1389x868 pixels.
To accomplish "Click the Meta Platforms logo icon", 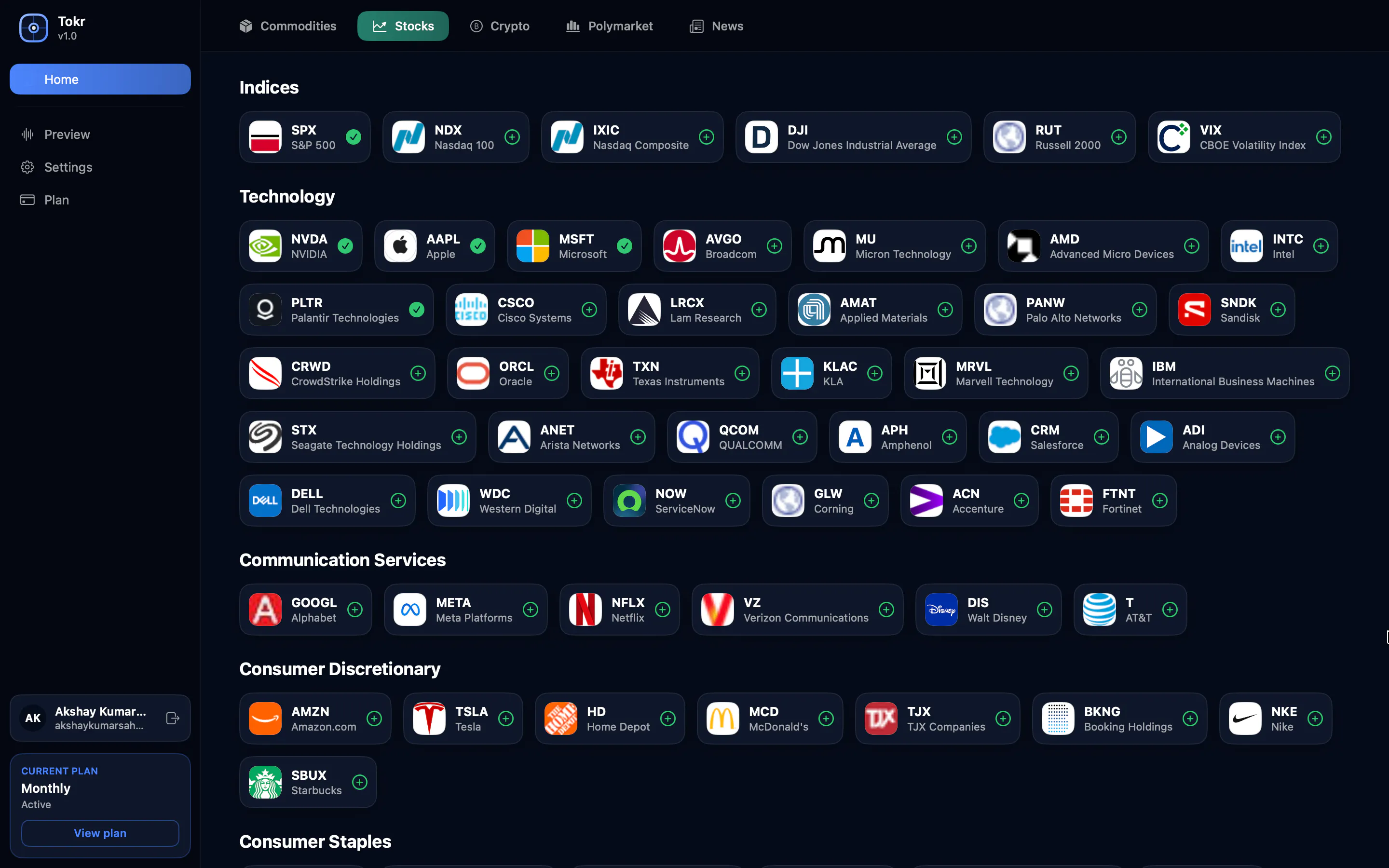I will [x=410, y=610].
